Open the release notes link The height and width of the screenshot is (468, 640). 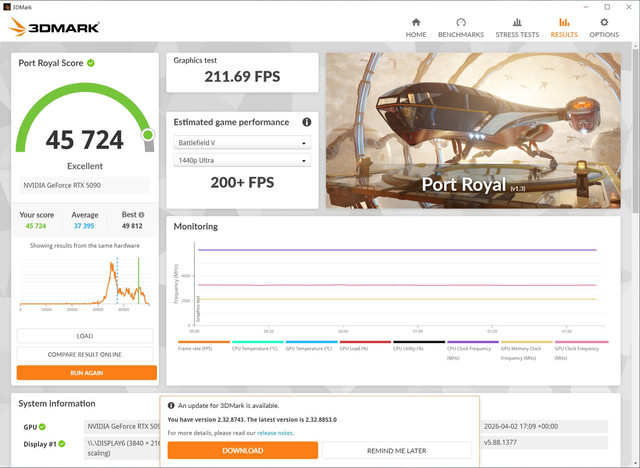[x=275, y=433]
